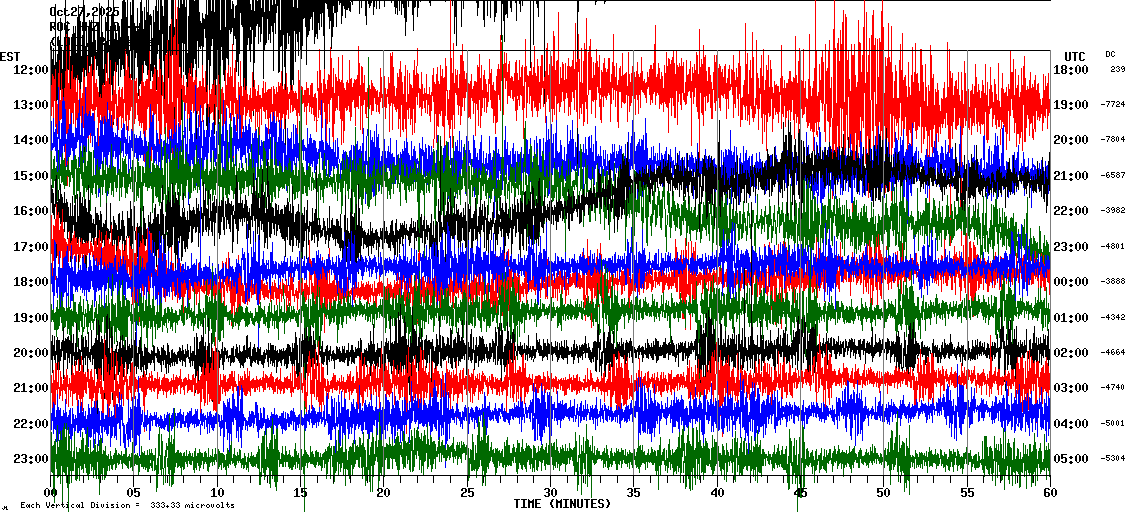
Task: Click the DC column header
Action: pyautogui.click(x=1111, y=54)
